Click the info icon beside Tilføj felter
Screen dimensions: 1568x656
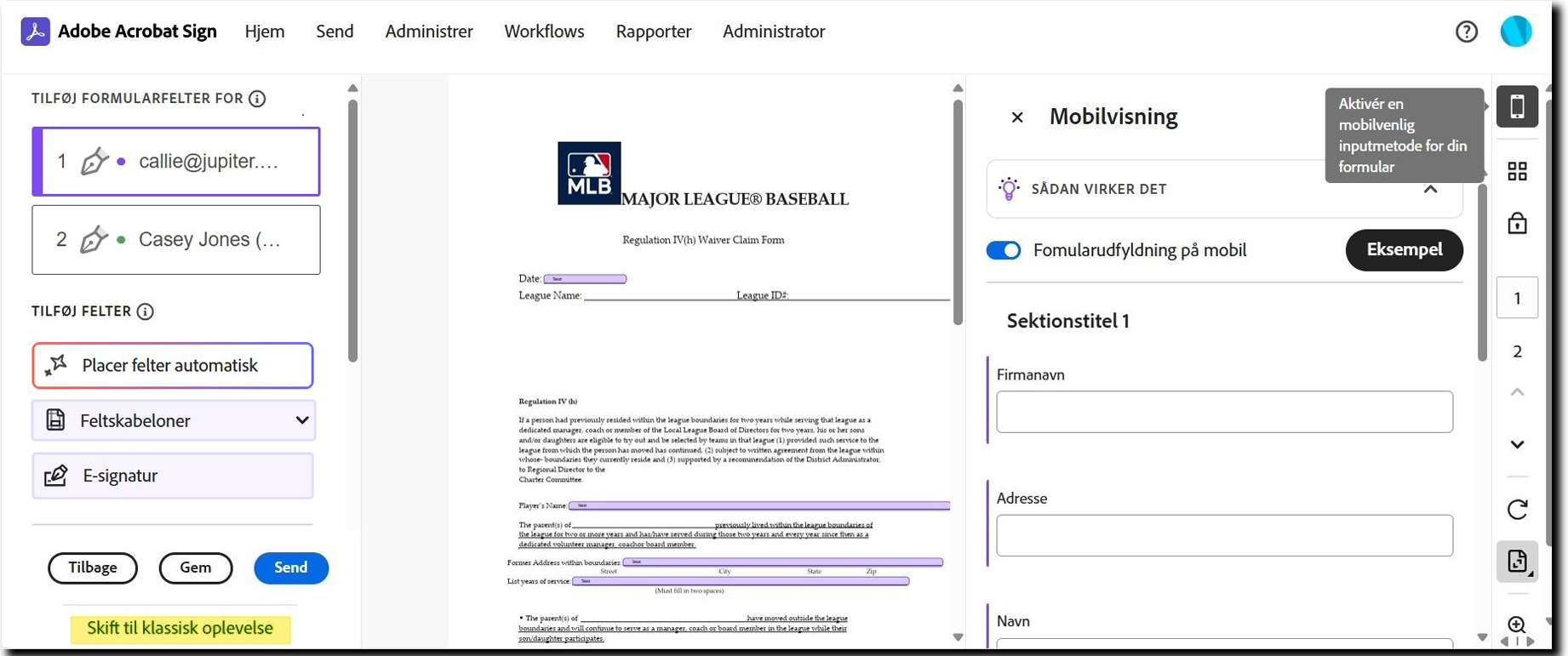point(146,311)
